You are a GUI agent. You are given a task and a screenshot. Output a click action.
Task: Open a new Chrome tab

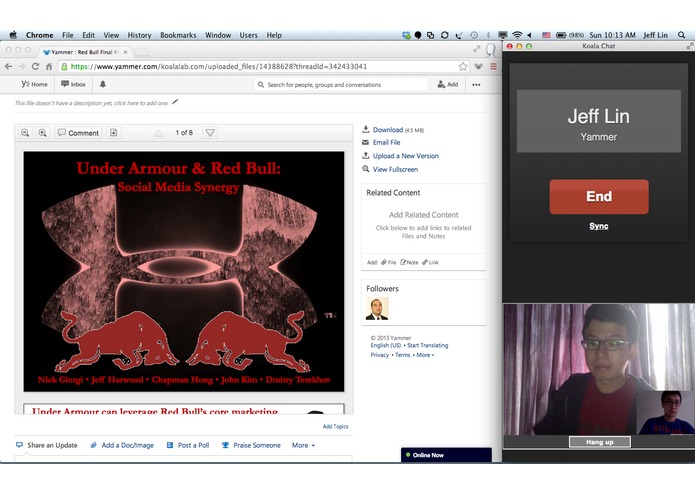pos(142,52)
